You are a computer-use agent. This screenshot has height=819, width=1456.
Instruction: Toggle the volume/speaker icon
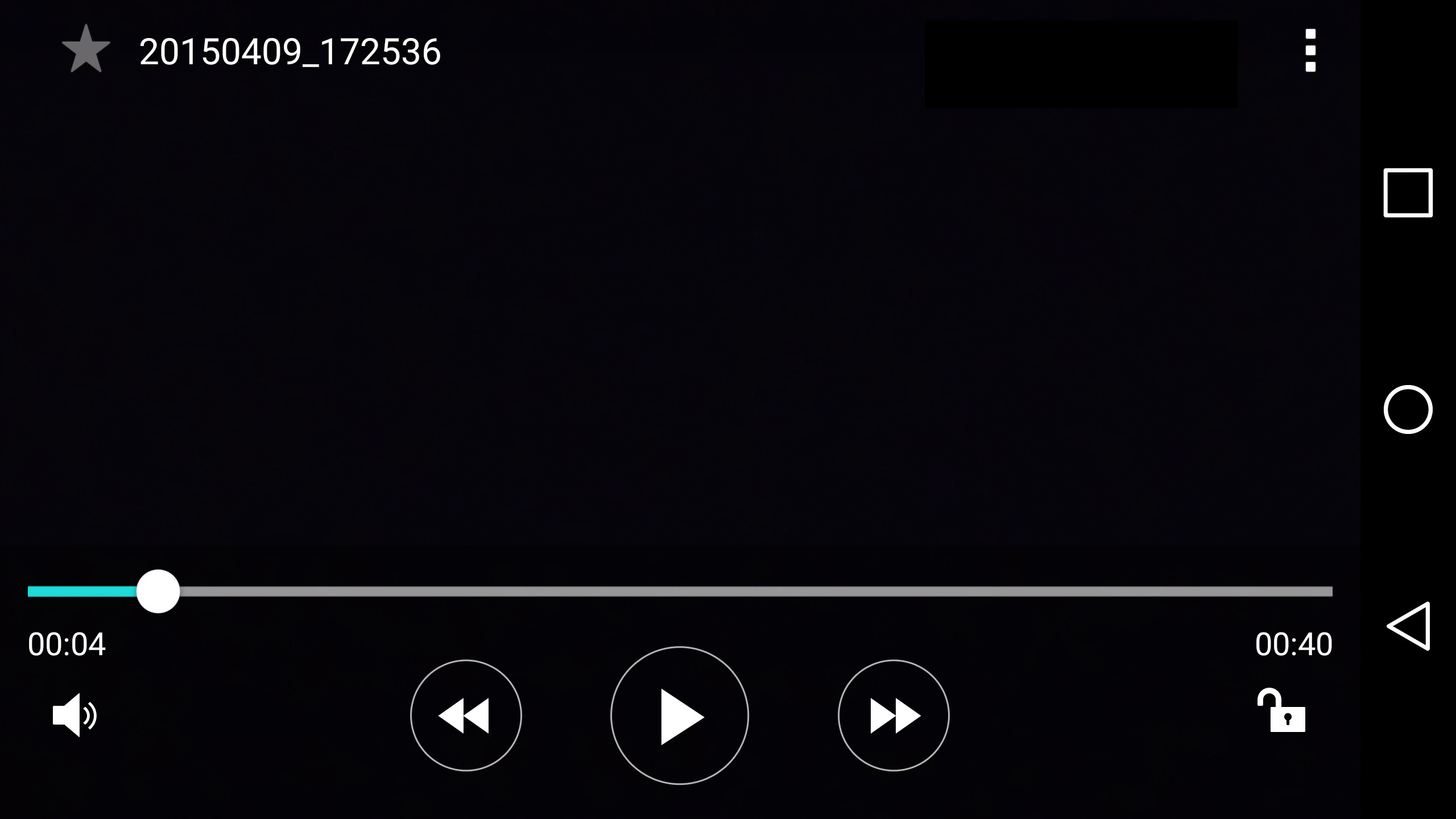pos(74,714)
